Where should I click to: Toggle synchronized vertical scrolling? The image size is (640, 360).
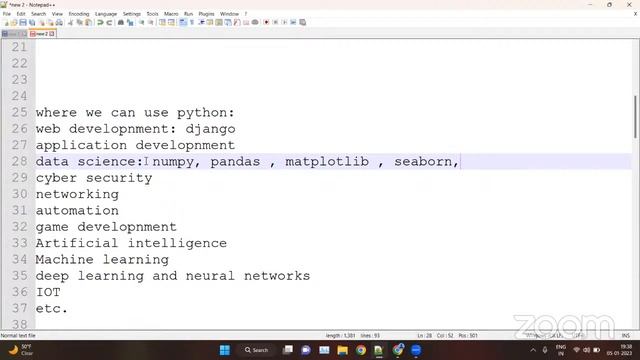tap(162, 22)
